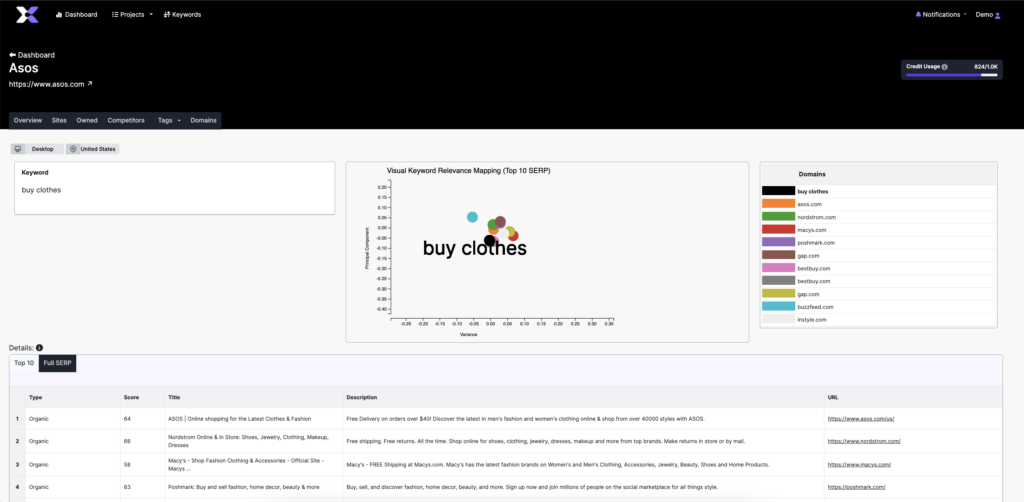Viewport: 1024px width, 502px height.
Task: Click the orange asos.com legend swatch
Action: point(778,204)
